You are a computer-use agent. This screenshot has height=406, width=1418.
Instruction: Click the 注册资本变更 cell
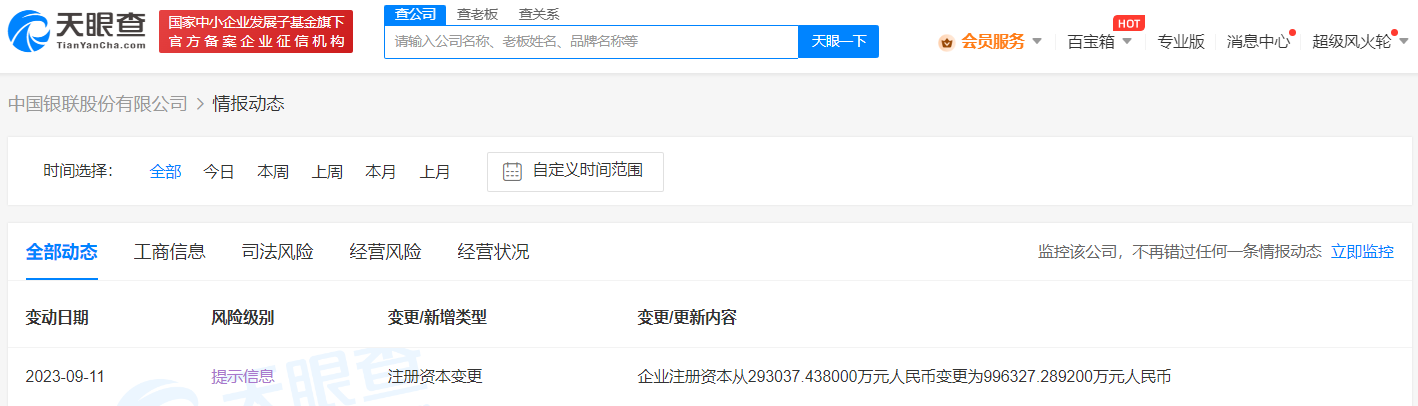(435, 377)
